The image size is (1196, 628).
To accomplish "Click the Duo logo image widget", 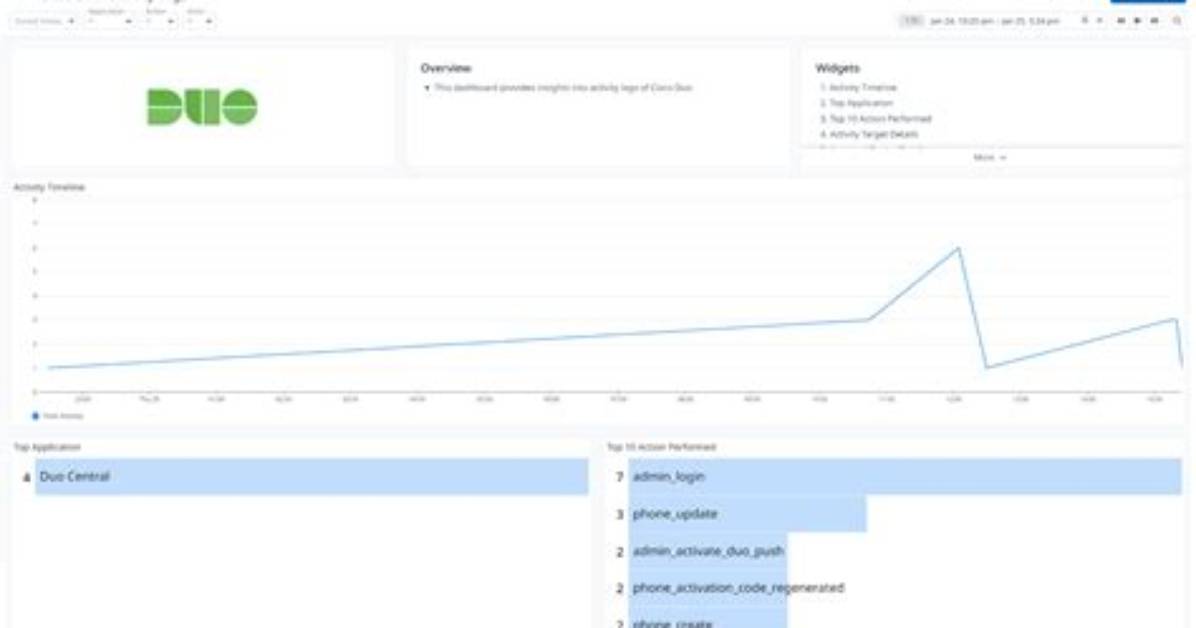I will (202, 107).
